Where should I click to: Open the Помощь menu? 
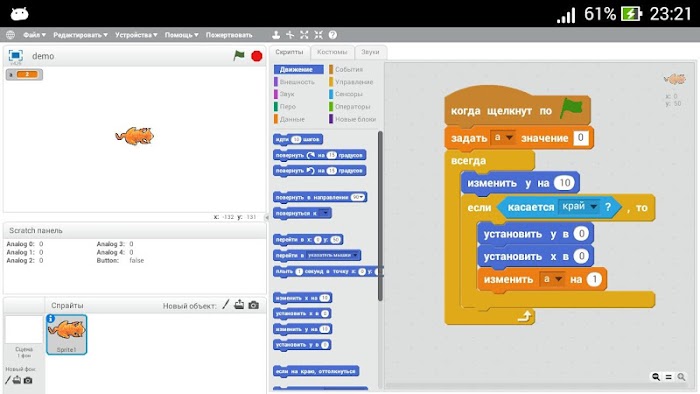(182, 35)
